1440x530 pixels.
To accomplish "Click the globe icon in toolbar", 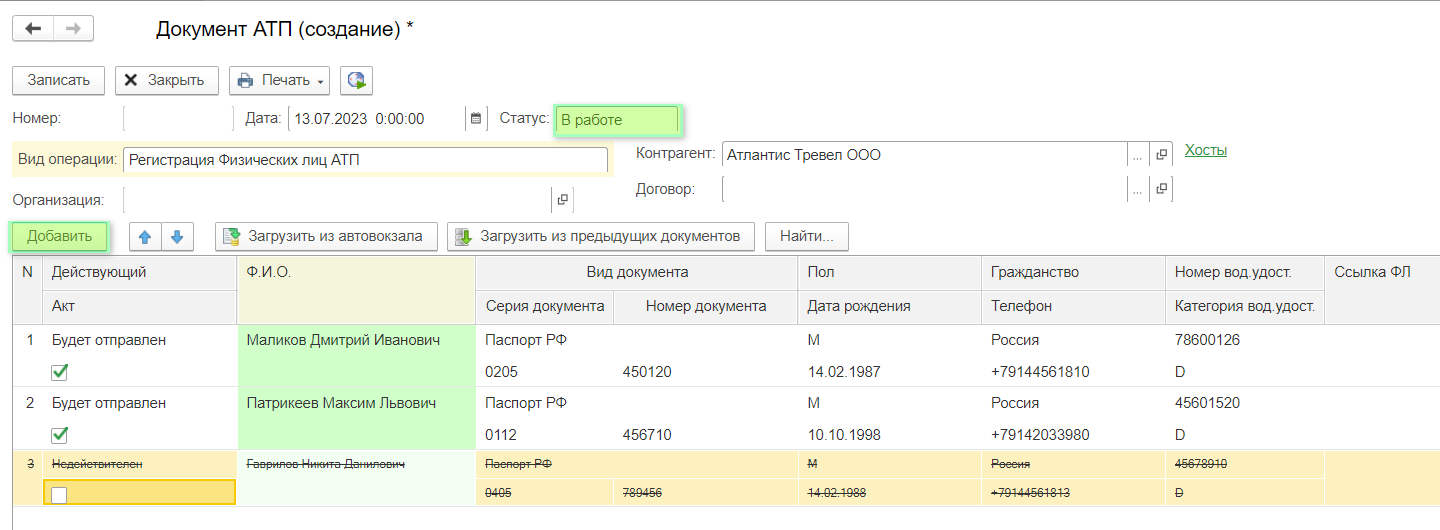I will 356,81.
